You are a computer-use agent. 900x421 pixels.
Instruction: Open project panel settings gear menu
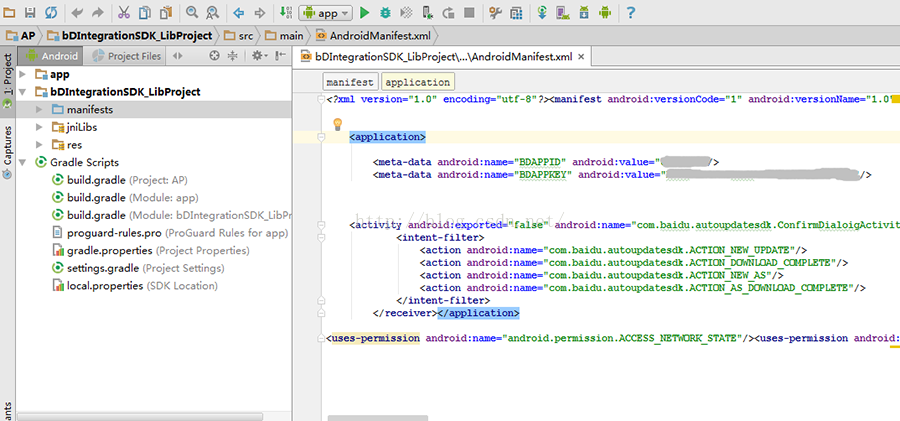click(258, 56)
